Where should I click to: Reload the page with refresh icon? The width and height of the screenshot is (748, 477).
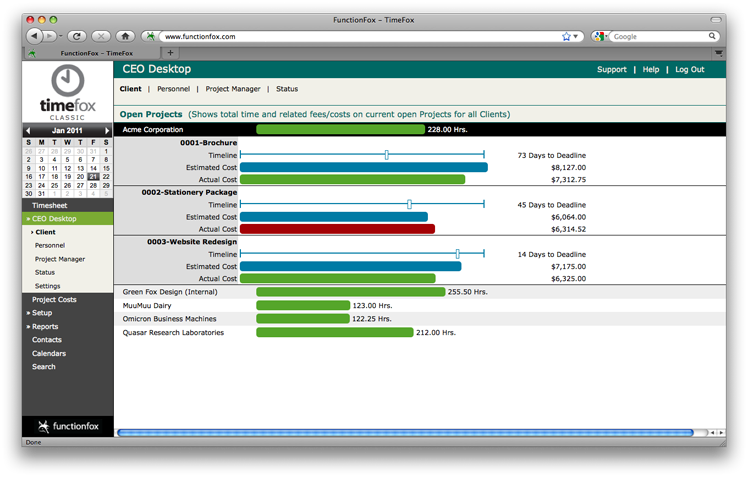(77, 36)
